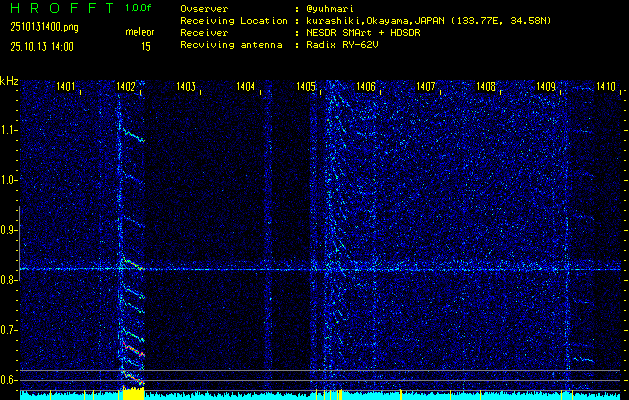Viewport: 629px width, 400px height.
Task: Select the 1410 time marker
Action: click(x=605, y=88)
